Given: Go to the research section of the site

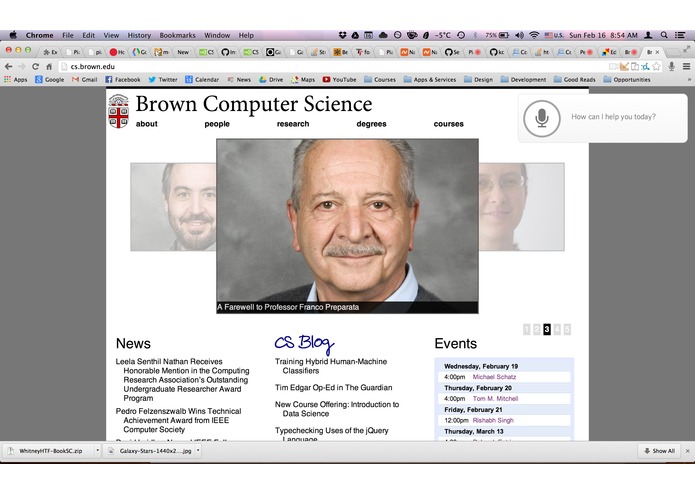Looking at the screenshot, I should (x=293, y=124).
